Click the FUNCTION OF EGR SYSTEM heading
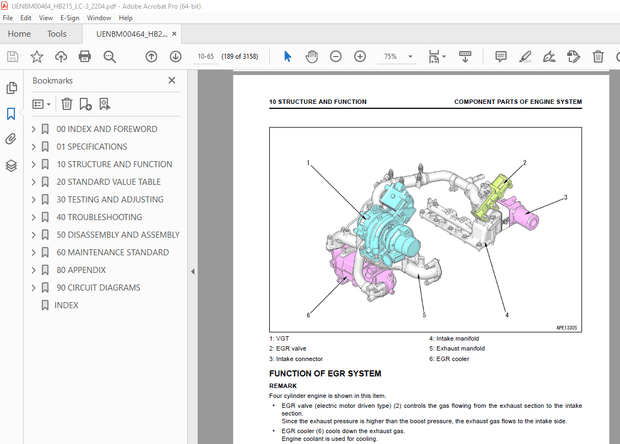Viewport: 620px width, 444px height. pyautogui.click(x=325, y=374)
